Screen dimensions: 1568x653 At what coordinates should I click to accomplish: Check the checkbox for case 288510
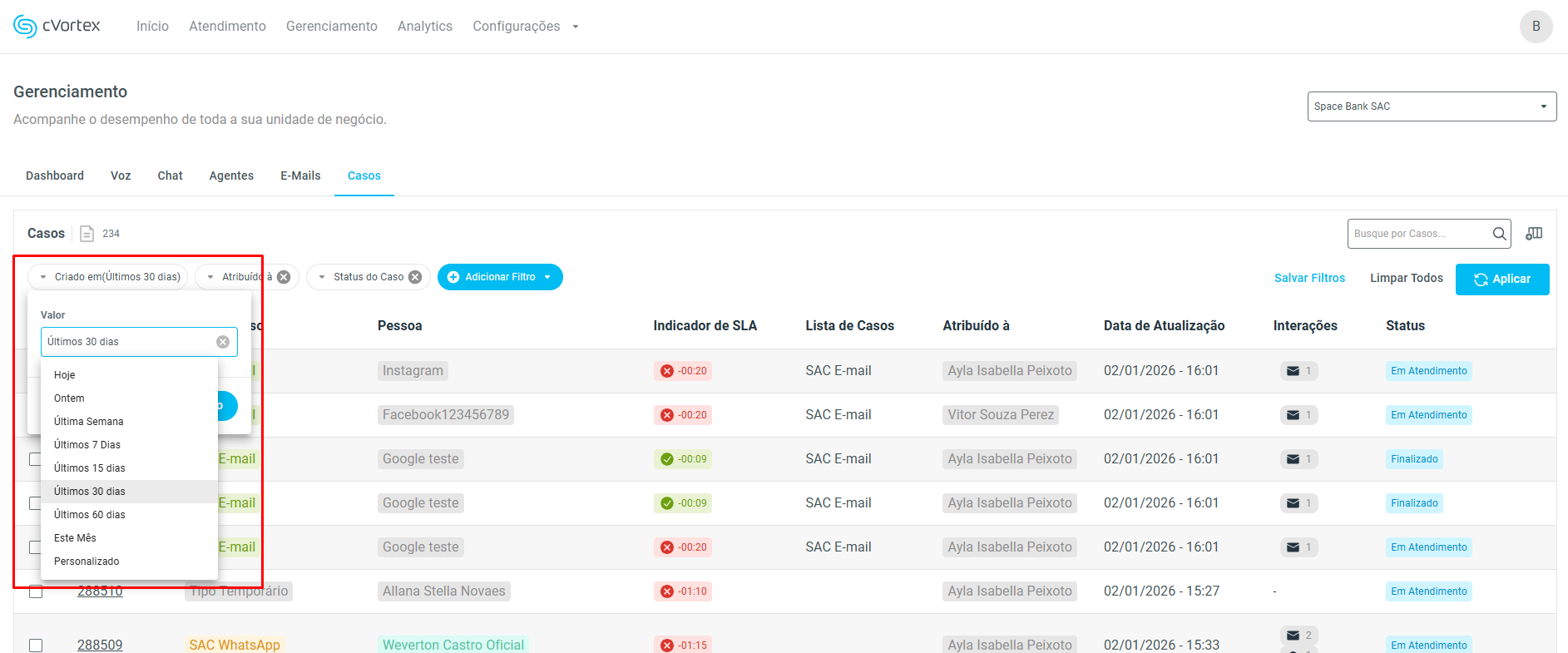[36, 591]
